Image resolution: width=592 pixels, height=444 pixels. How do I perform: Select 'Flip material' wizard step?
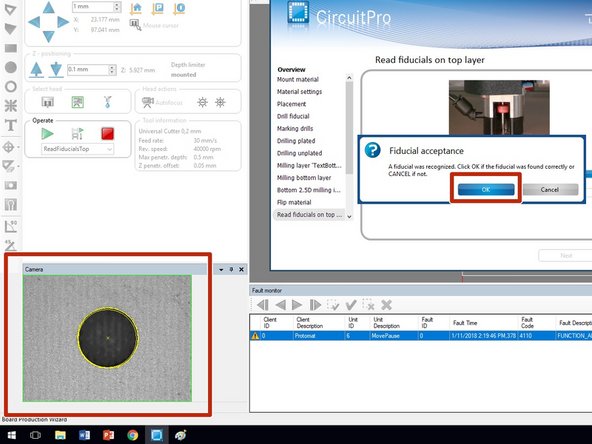pos(294,202)
